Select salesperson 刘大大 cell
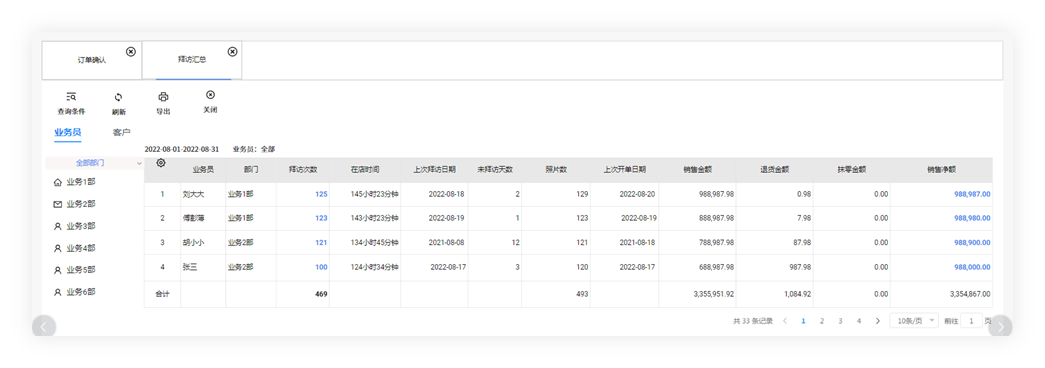Image resolution: width=1045 pixels, height=368 pixels. (203, 194)
